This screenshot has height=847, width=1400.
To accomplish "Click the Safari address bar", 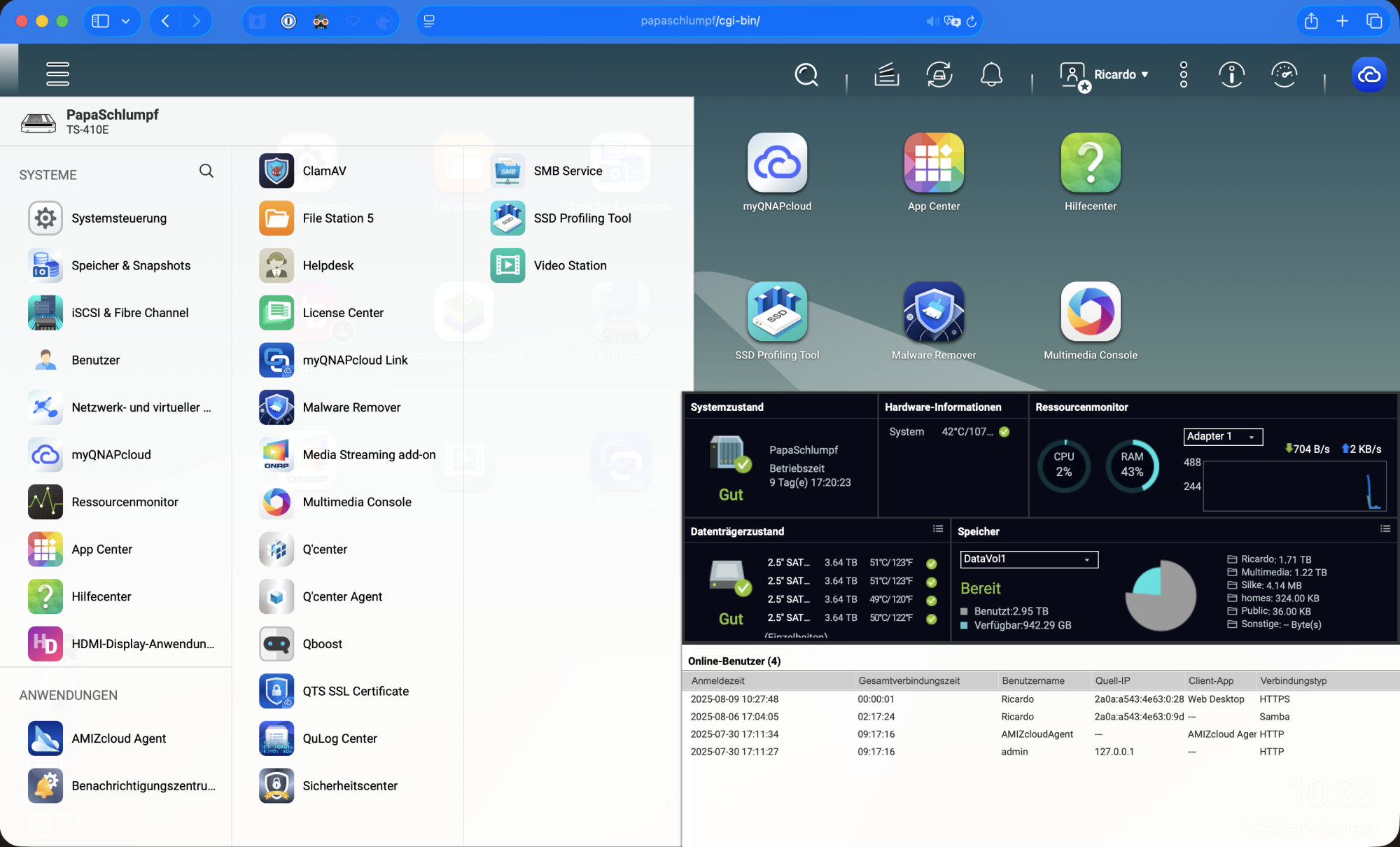I will pyautogui.click(x=700, y=21).
